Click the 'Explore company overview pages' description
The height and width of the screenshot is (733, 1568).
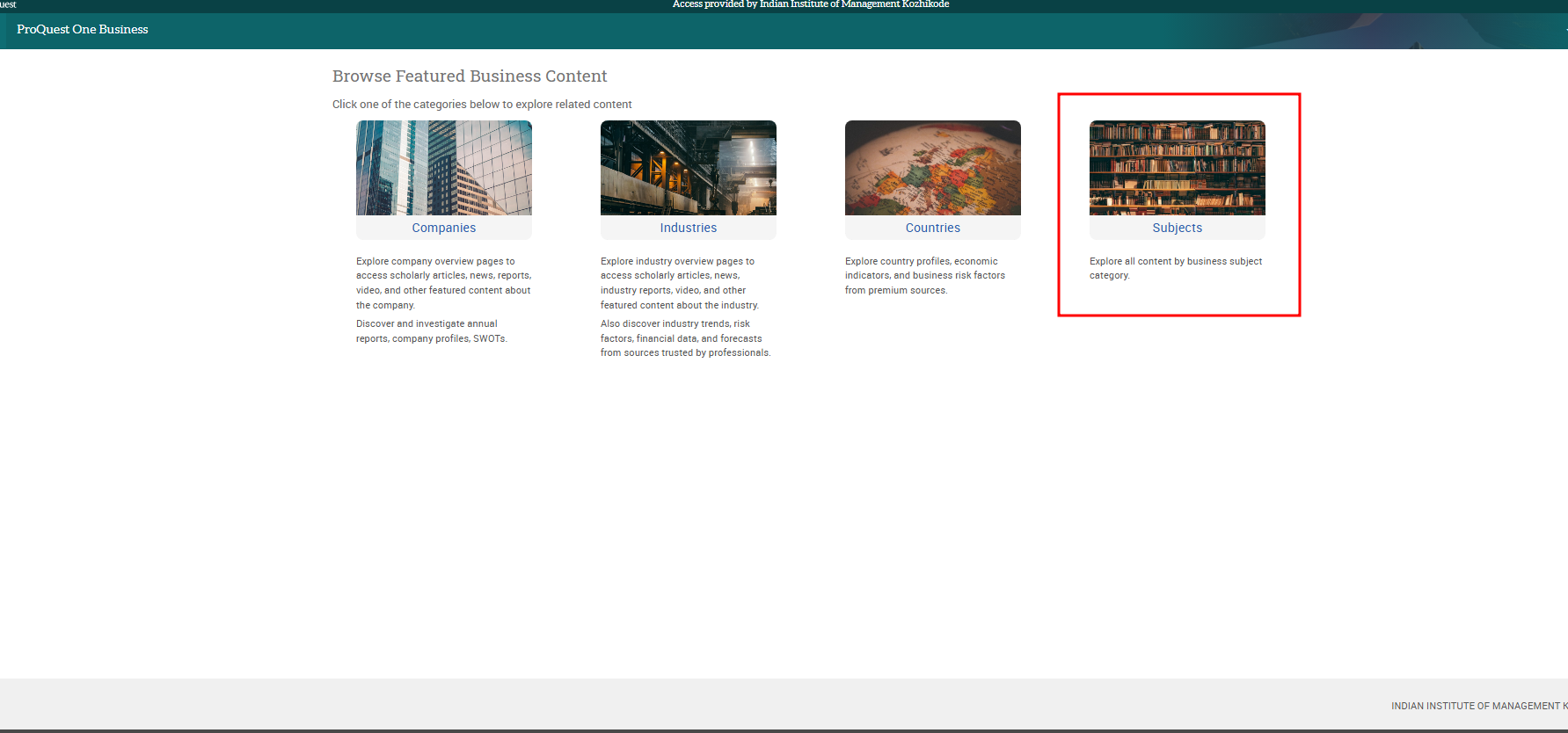pyautogui.click(x=443, y=283)
